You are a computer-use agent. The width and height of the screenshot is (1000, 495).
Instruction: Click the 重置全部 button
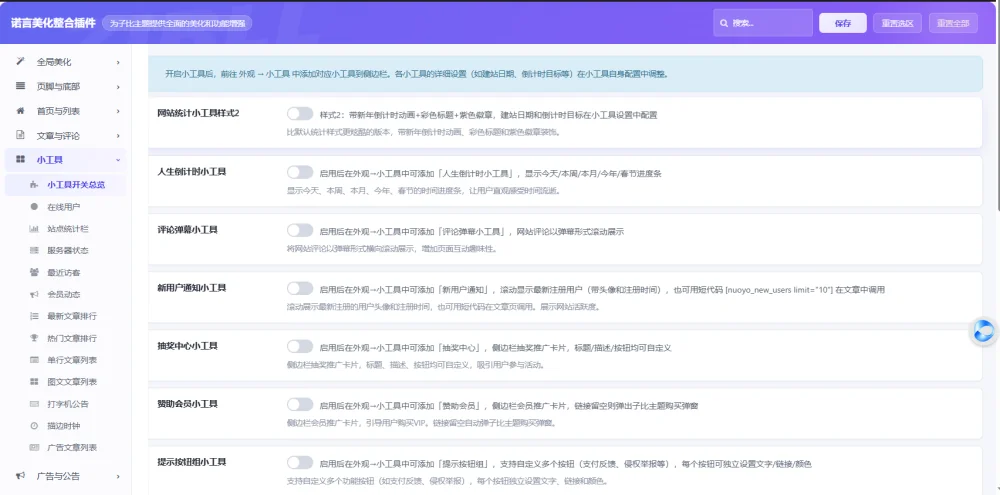pos(953,23)
